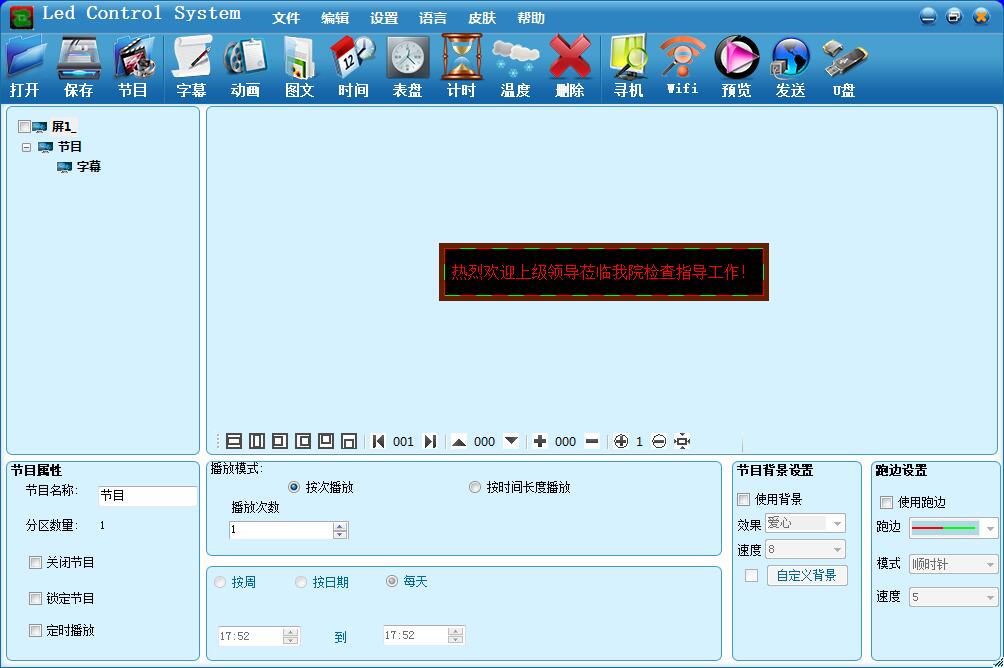Screen dimensions: 1004x668
Task: Open the 皮肤 skin menu
Action: (481, 18)
